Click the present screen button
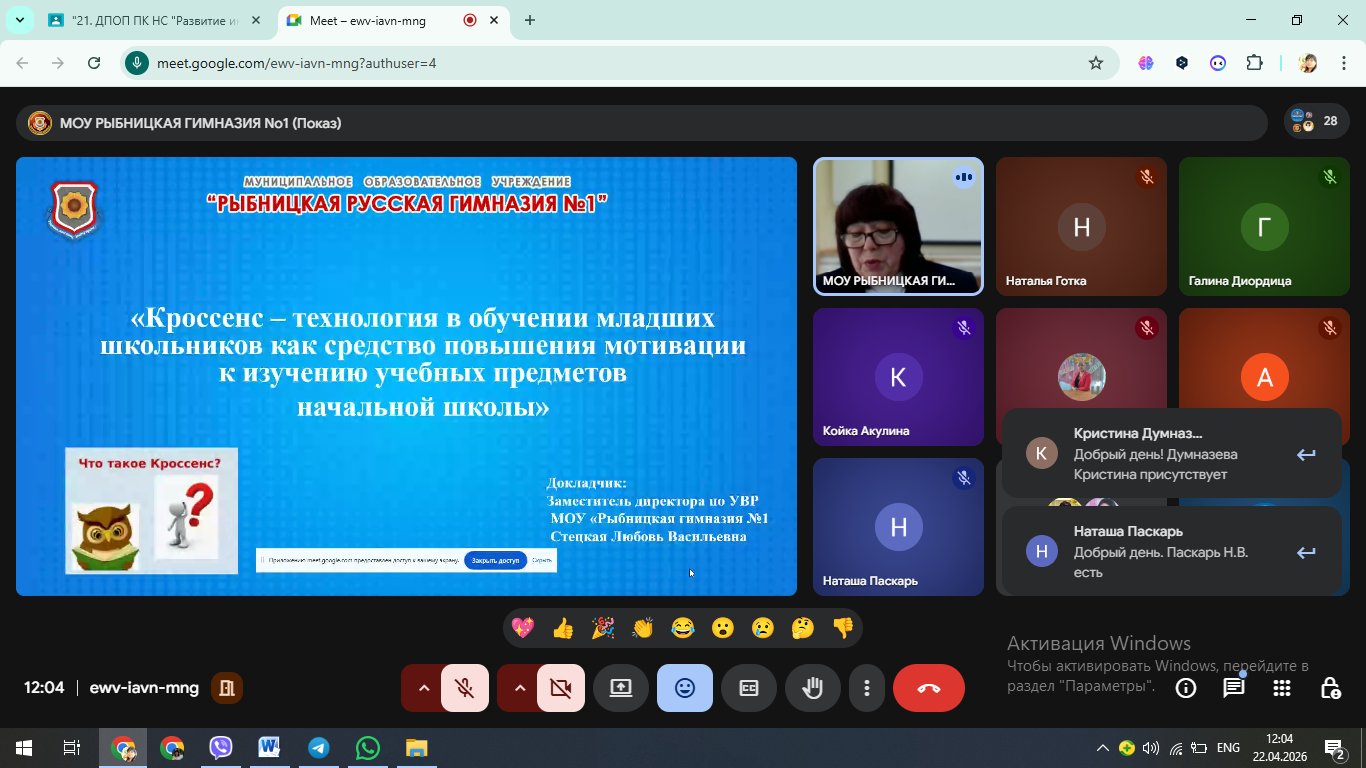 click(621, 688)
